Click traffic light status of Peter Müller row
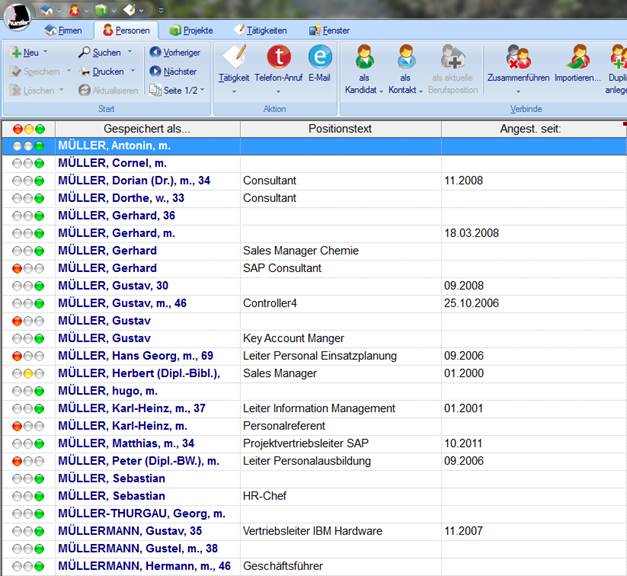This screenshot has height=576, width=627. pyautogui.click(x=28, y=461)
